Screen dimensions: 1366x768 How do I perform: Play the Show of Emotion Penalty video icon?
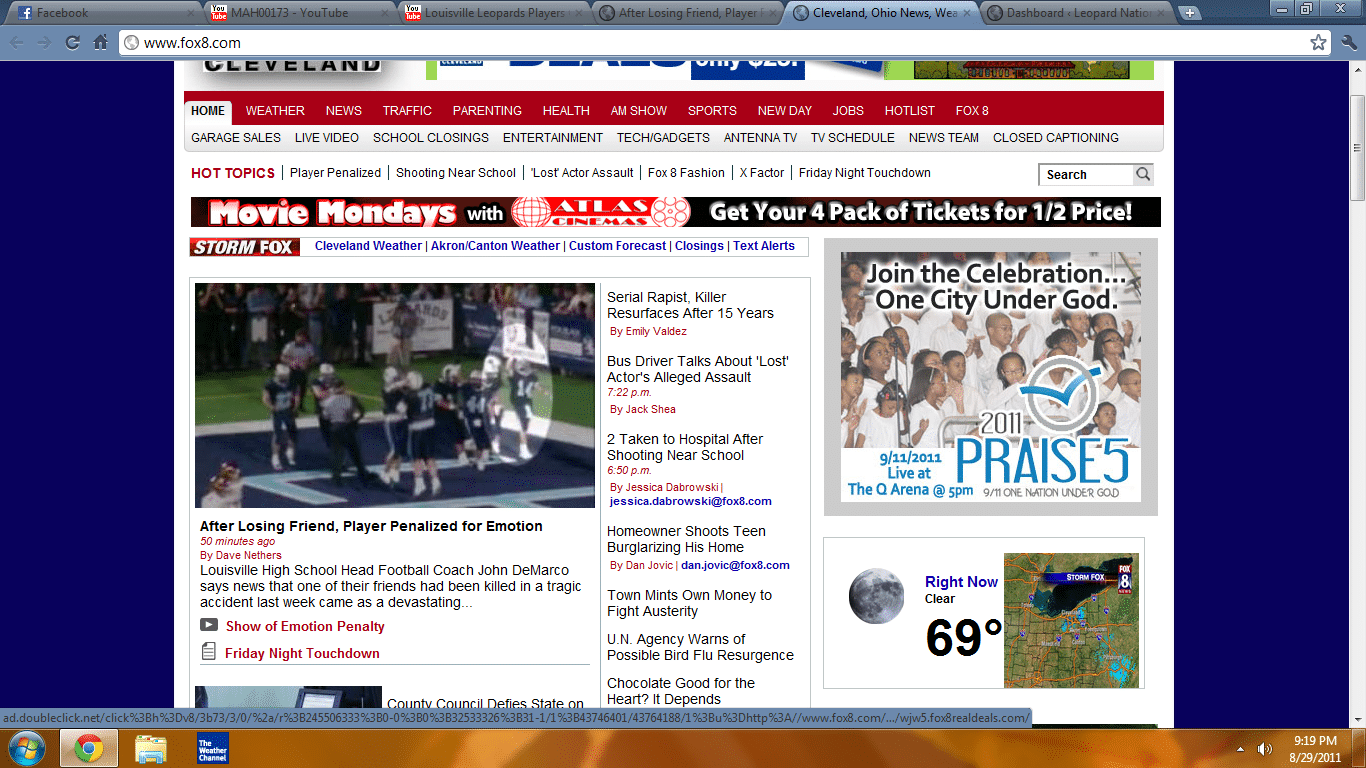pyautogui.click(x=209, y=625)
